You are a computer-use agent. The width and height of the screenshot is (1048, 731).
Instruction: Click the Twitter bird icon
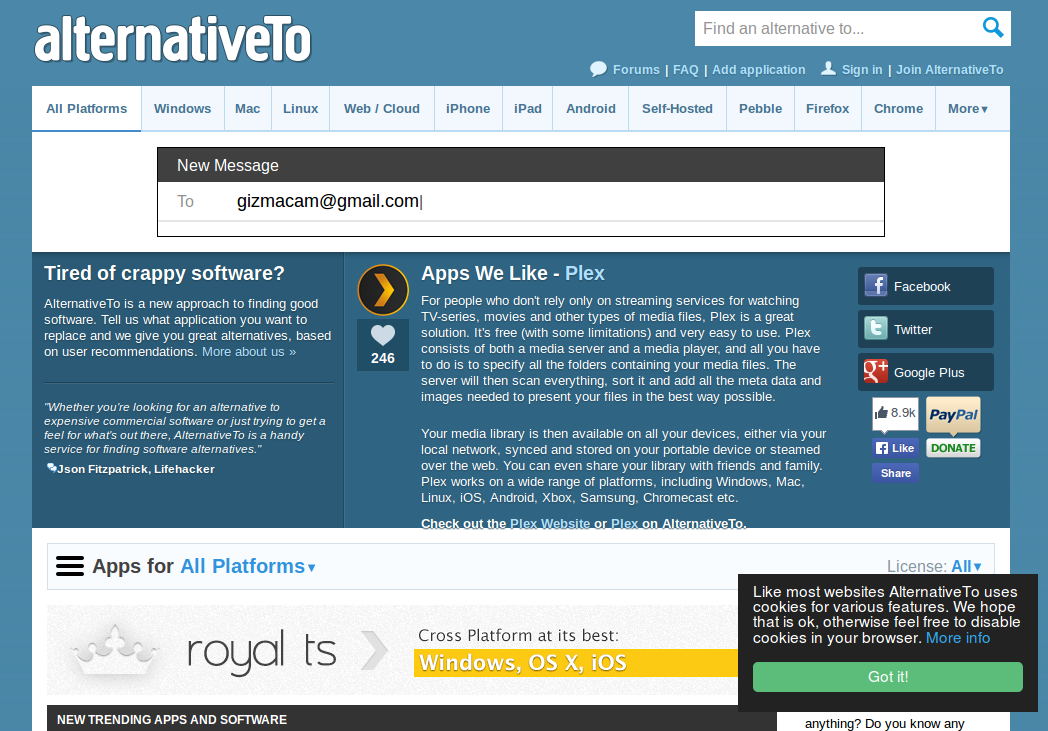(876, 328)
